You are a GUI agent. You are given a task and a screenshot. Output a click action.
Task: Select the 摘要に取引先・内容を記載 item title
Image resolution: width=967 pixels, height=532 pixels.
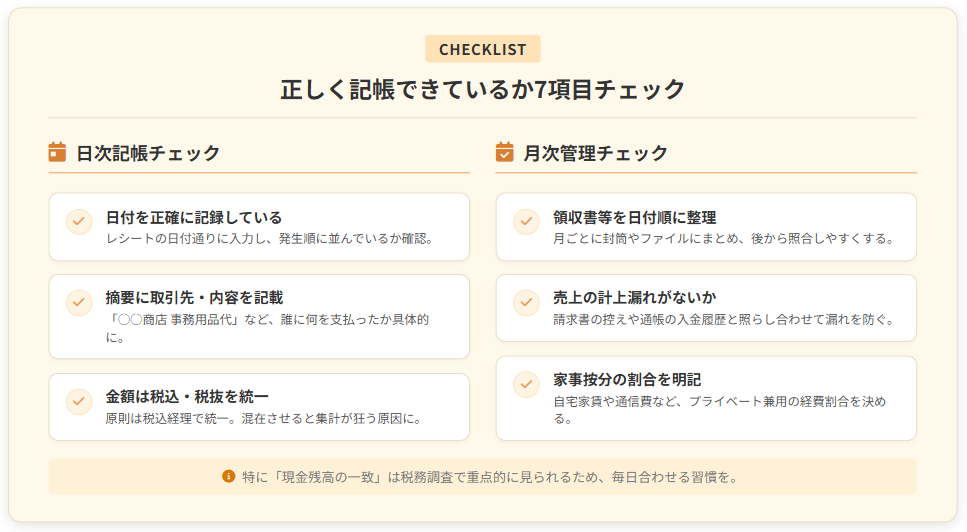194,297
